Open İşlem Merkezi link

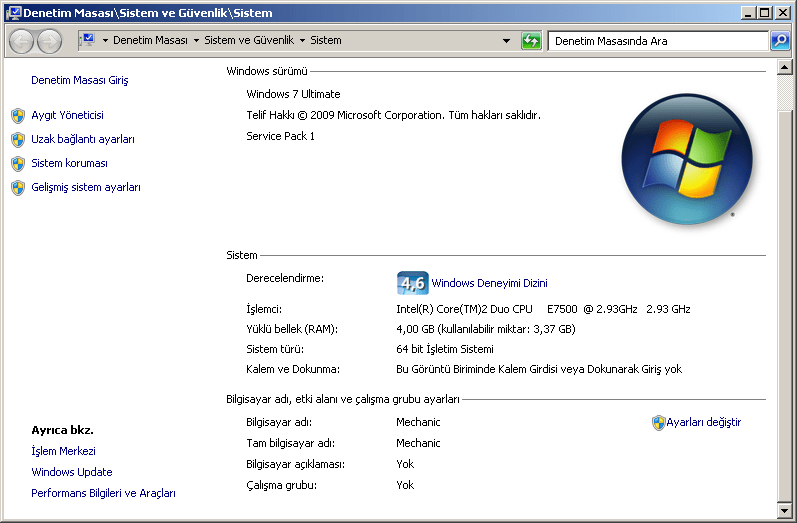coord(64,451)
